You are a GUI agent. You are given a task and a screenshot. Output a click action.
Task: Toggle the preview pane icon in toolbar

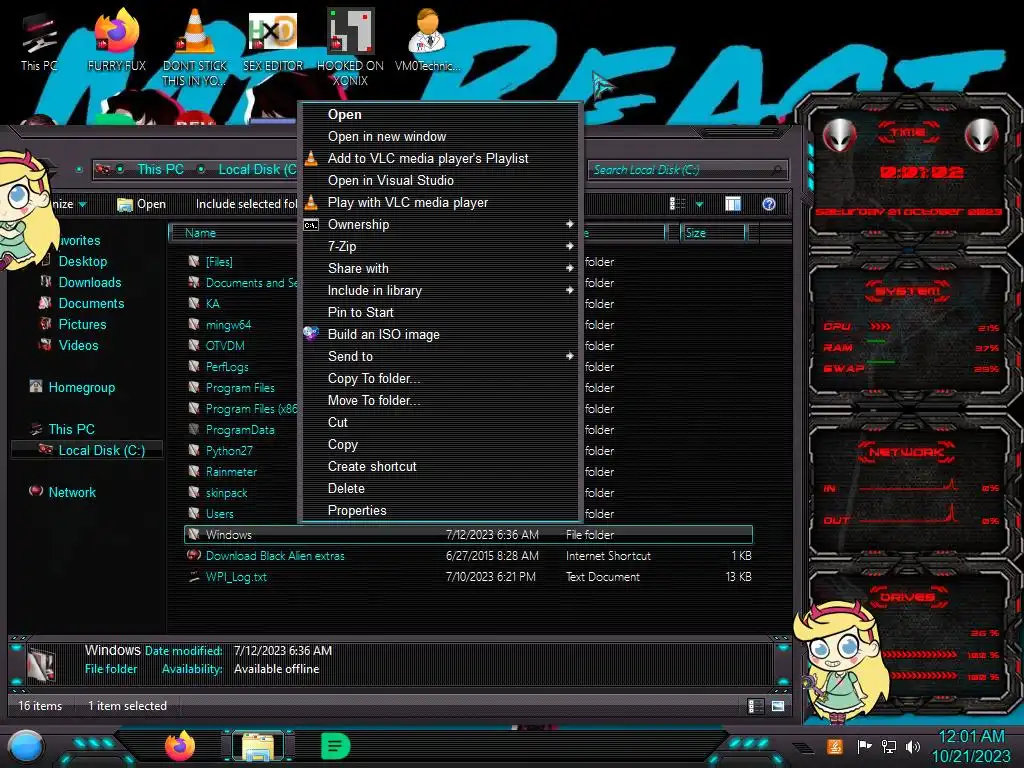(733, 204)
